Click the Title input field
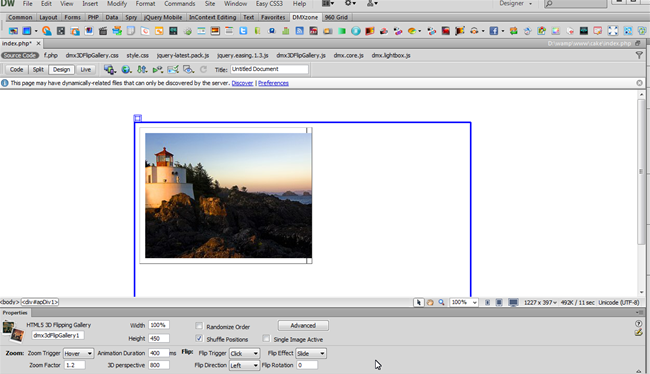This screenshot has width=650, height=374. 269,69
